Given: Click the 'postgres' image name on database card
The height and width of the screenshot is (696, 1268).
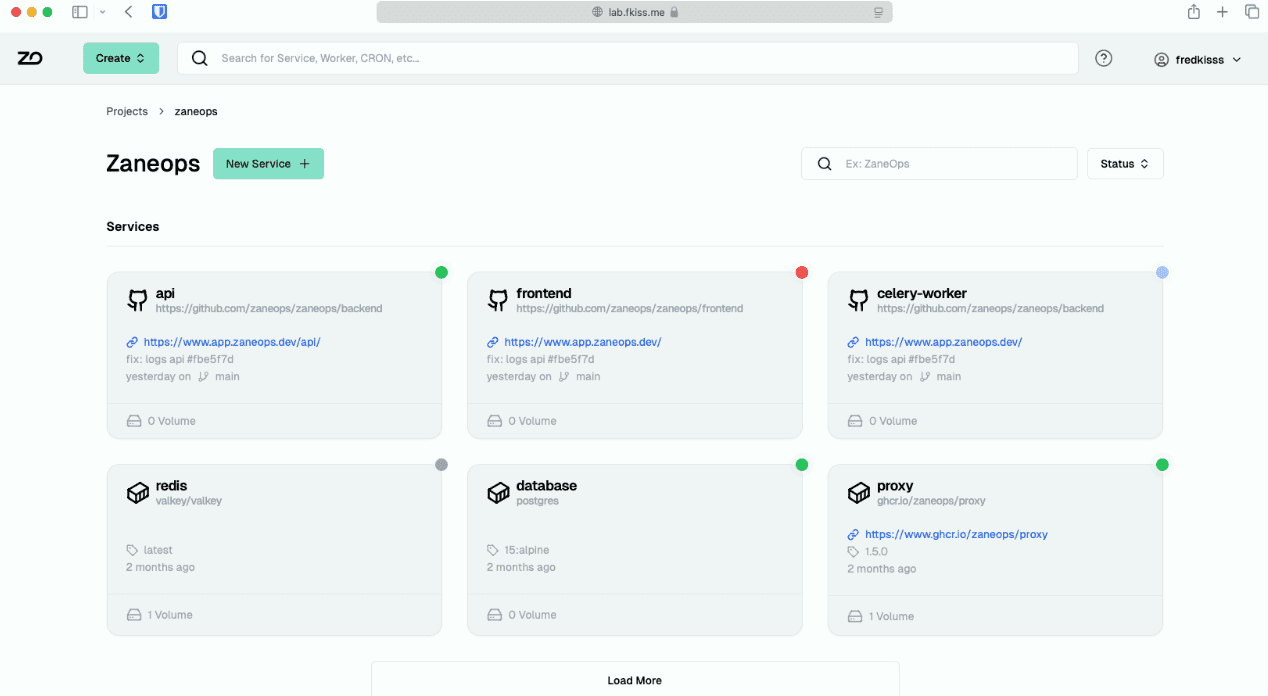Looking at the screenshot, I should coord(537,500).
